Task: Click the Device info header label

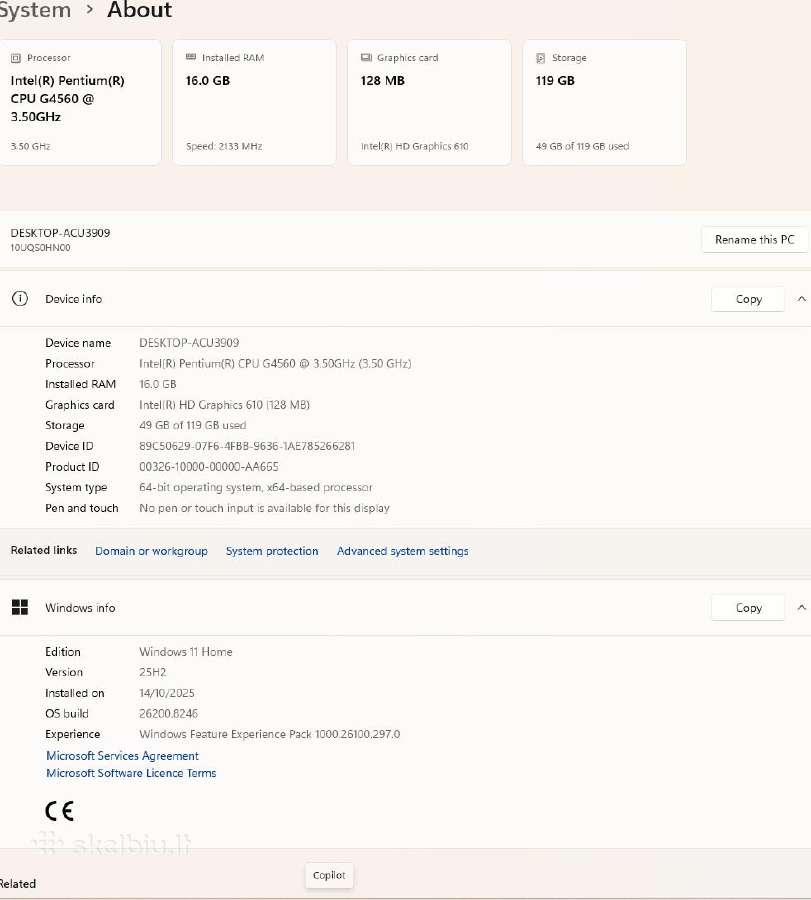Action: [73, 299]
